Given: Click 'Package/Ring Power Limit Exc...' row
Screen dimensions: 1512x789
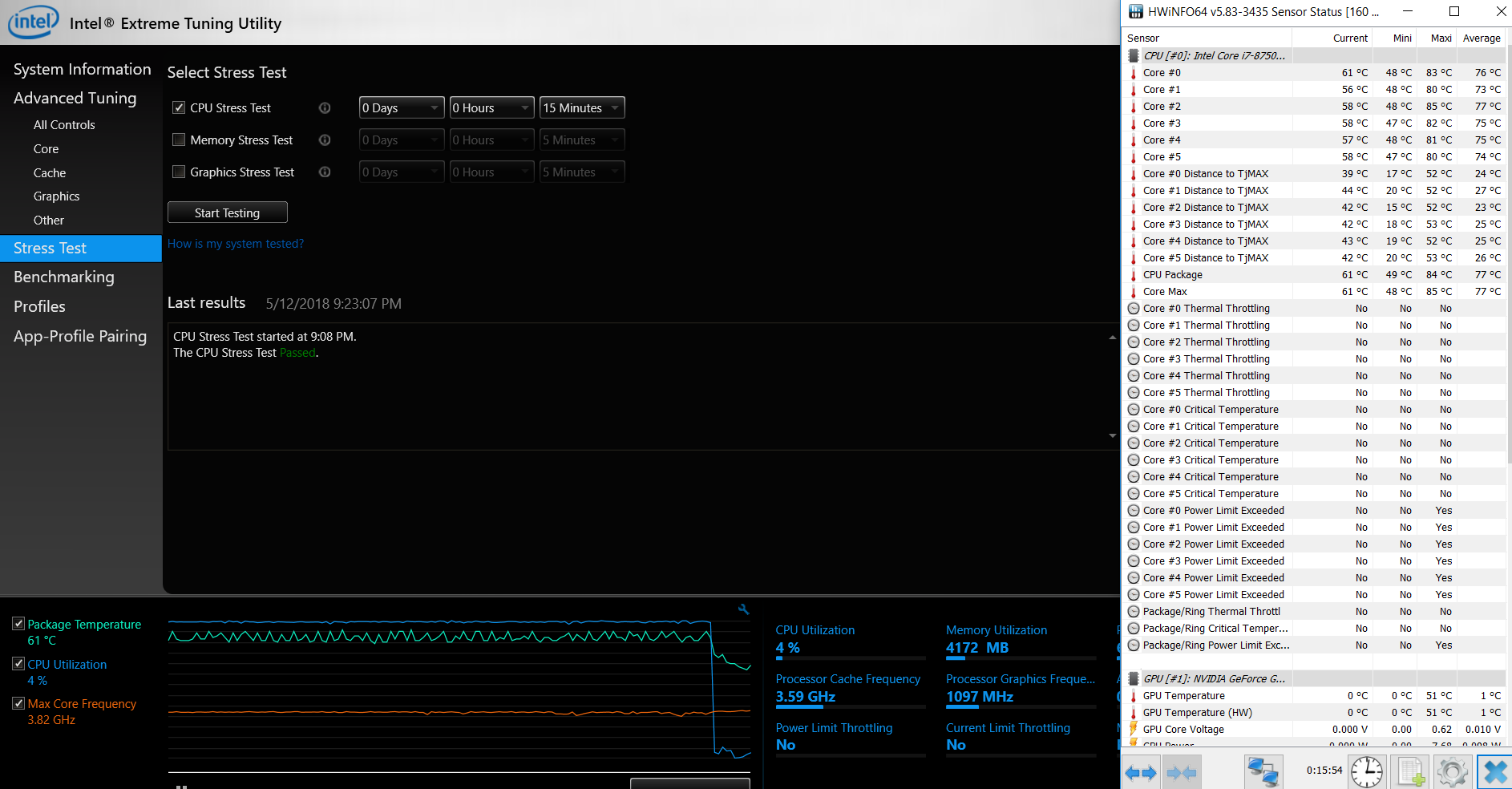Looking at the screenshot, I should 1315,645.
